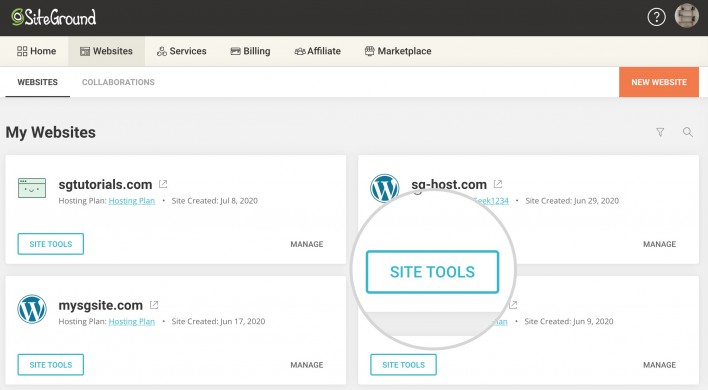Click 'Site Created: Jun 9, 2020' text
Image resolution: width=708 pixels, height=390 pixels.
click(569, 321)
